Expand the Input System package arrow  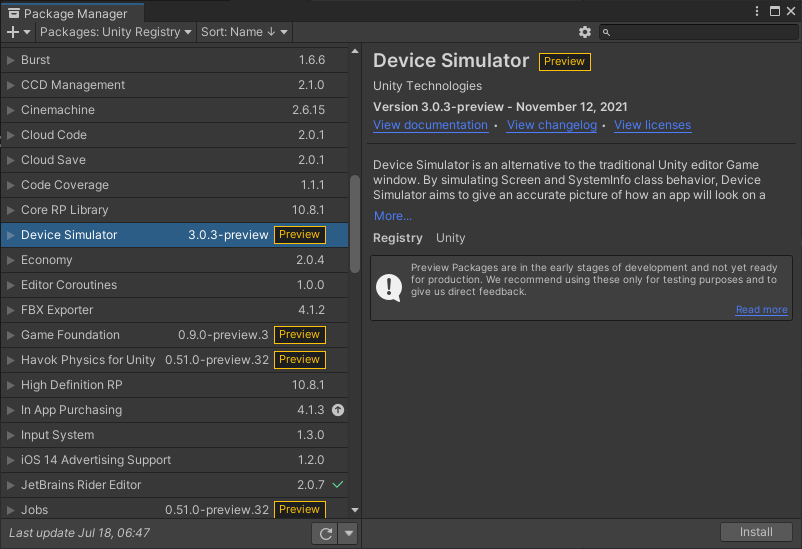click(x=10, y=435)
